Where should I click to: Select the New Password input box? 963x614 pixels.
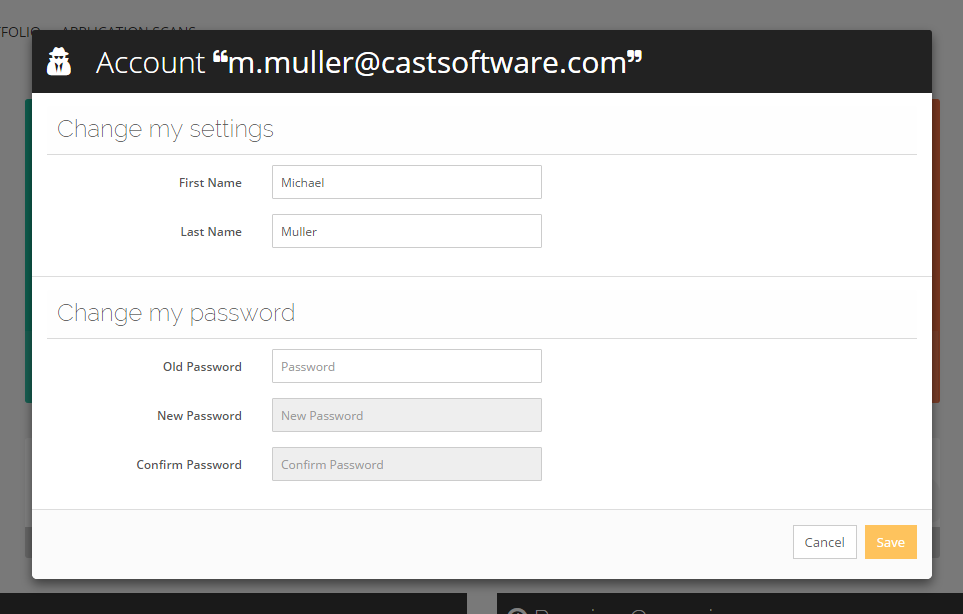(406, 415)
